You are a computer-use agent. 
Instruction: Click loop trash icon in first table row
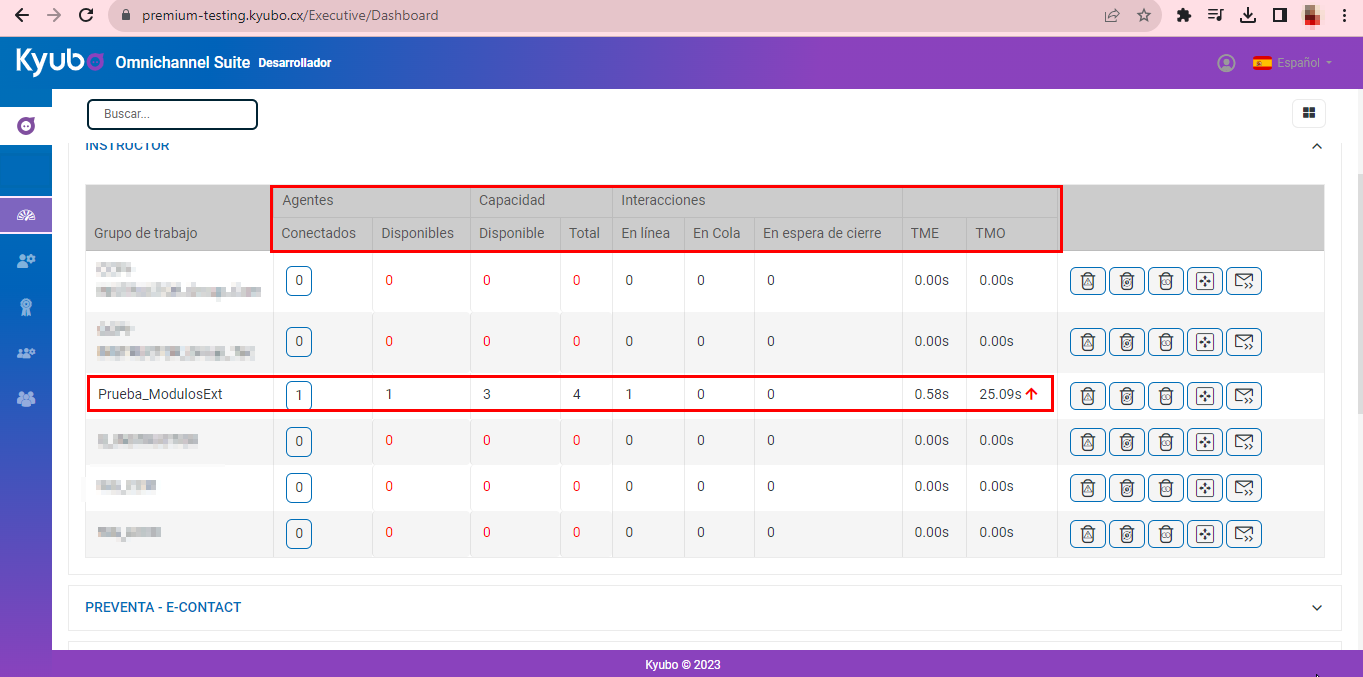[x=1166, y=281]
